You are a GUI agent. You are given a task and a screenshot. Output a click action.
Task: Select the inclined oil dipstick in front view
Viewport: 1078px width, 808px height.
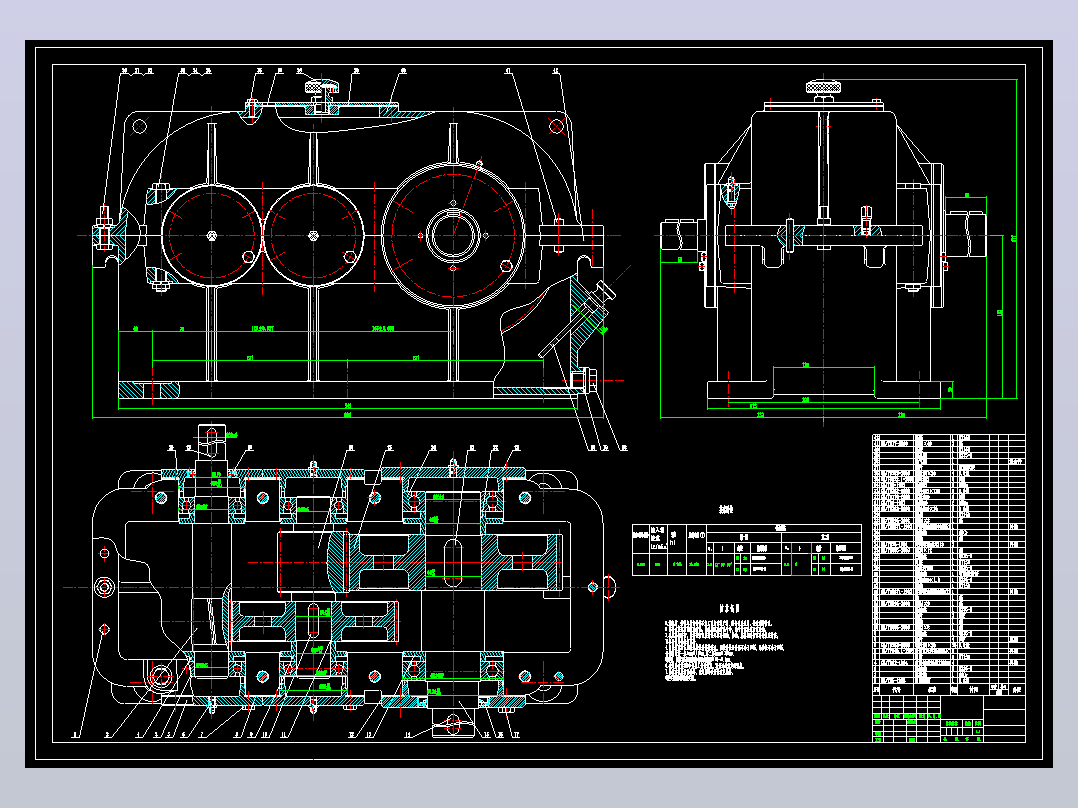point(577,320)
